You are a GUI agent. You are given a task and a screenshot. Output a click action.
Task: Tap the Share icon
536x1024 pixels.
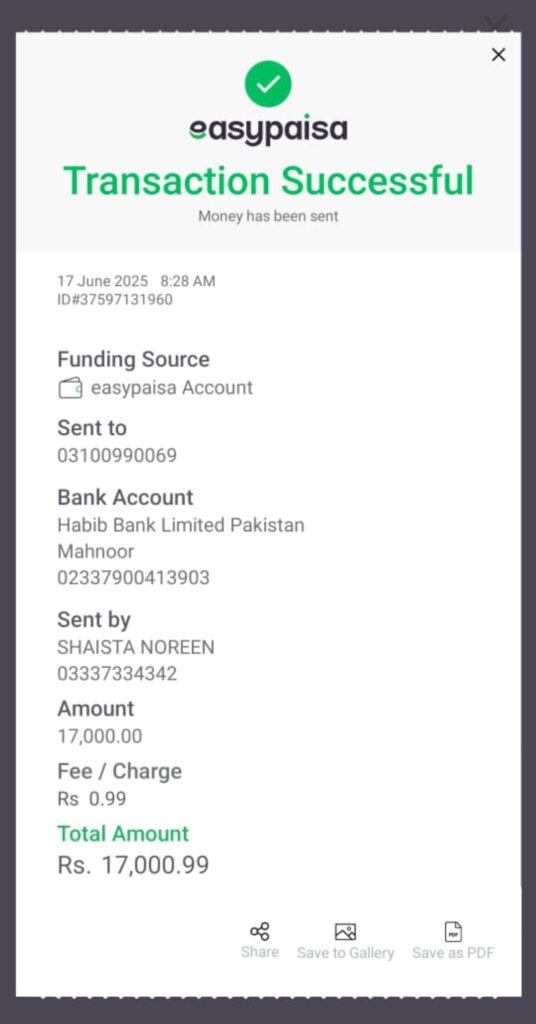pos(259,931)
